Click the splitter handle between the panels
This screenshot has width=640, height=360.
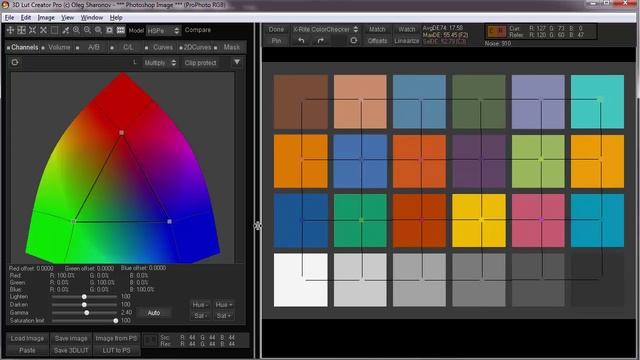coord(258,225)
